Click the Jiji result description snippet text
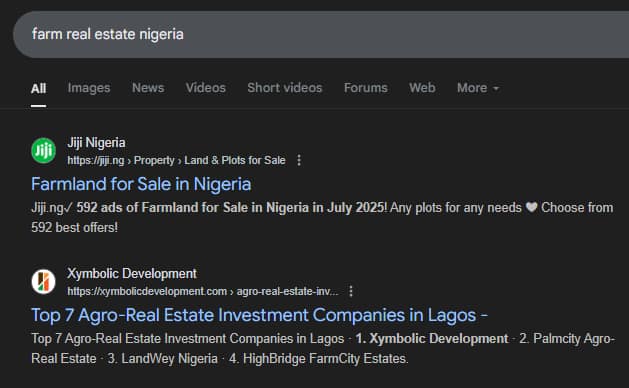629x388 pixels. pos(322,217)
